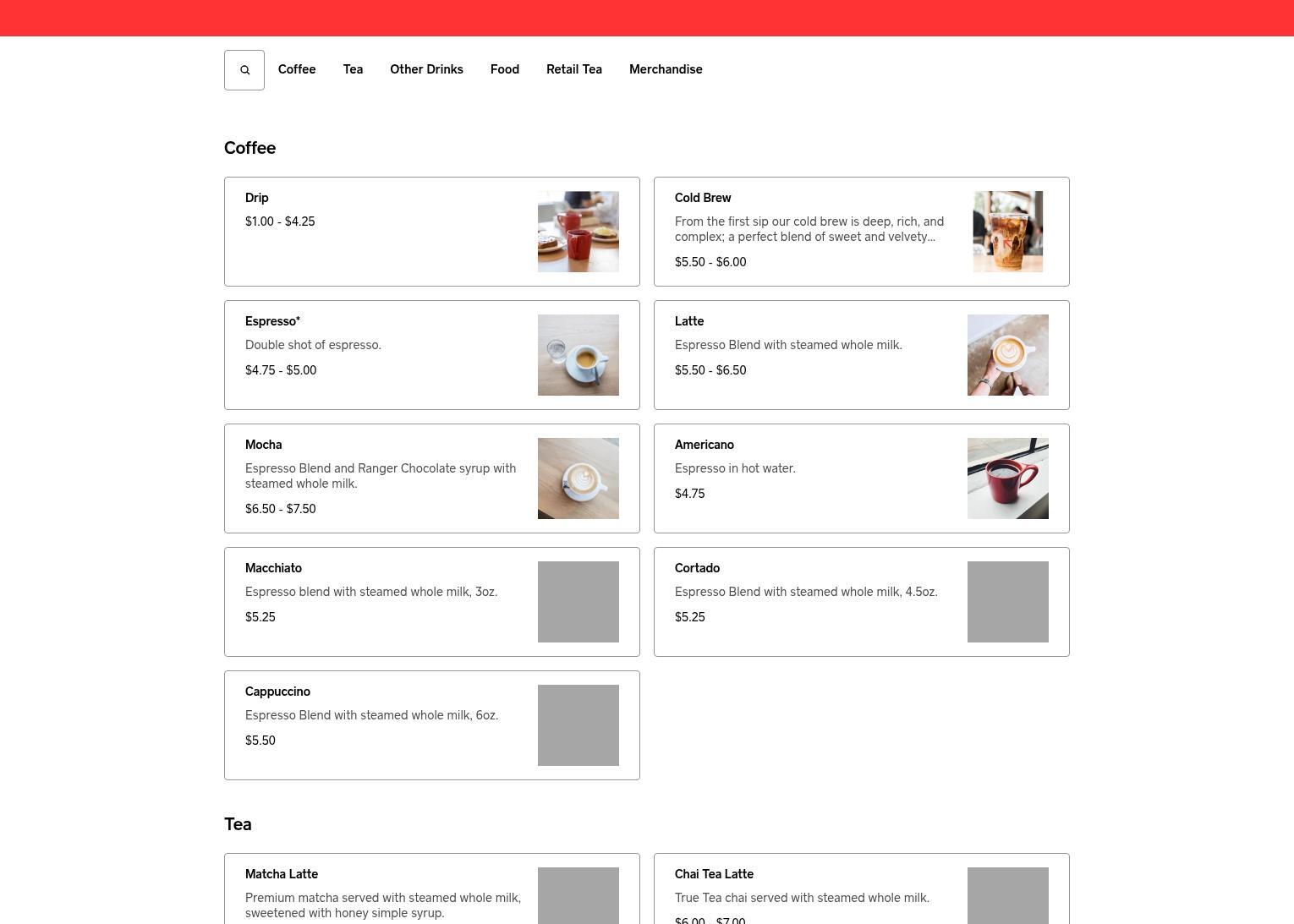This screenshot has width=1294, height=924.
Task: Click the Mocha Ranger Chocolate syrup description
Action: (x=381, y=476)
